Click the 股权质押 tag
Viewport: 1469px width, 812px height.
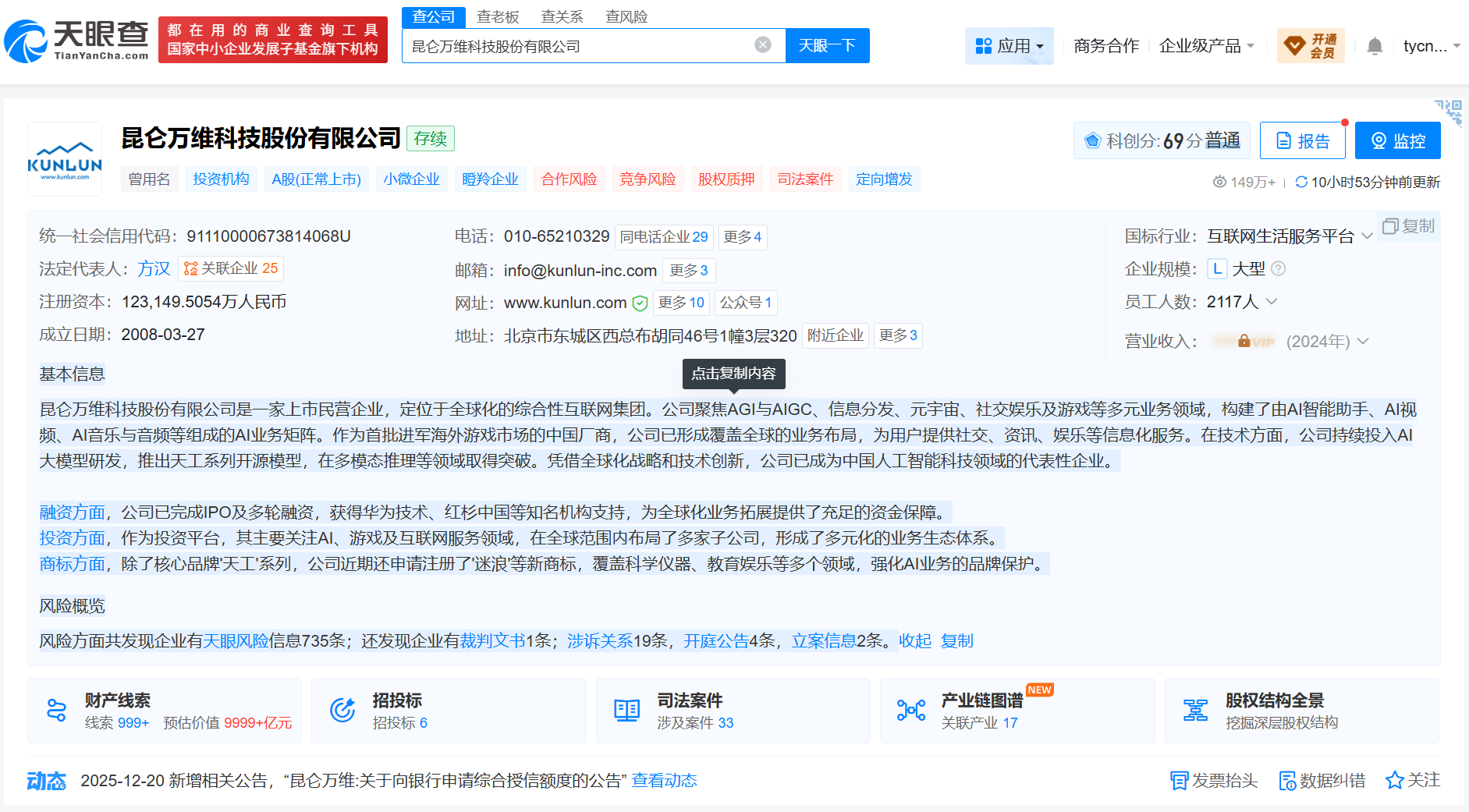pyautogui.click(x=726, y=179)
